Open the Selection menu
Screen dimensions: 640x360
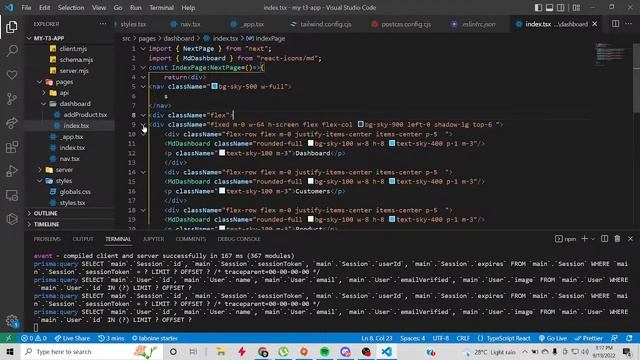[x=71, y=7]
